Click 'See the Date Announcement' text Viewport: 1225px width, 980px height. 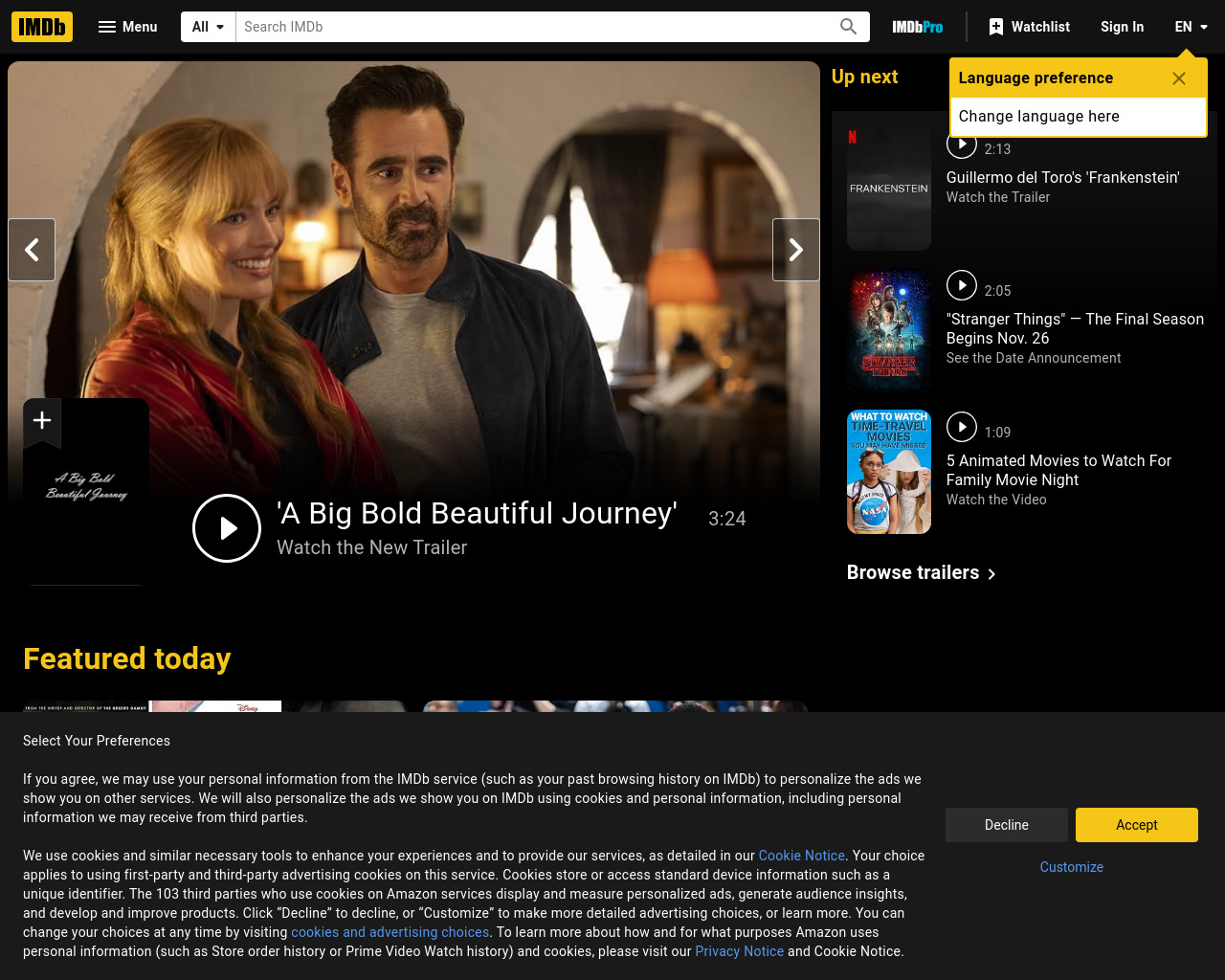(x=1034, y=358)
